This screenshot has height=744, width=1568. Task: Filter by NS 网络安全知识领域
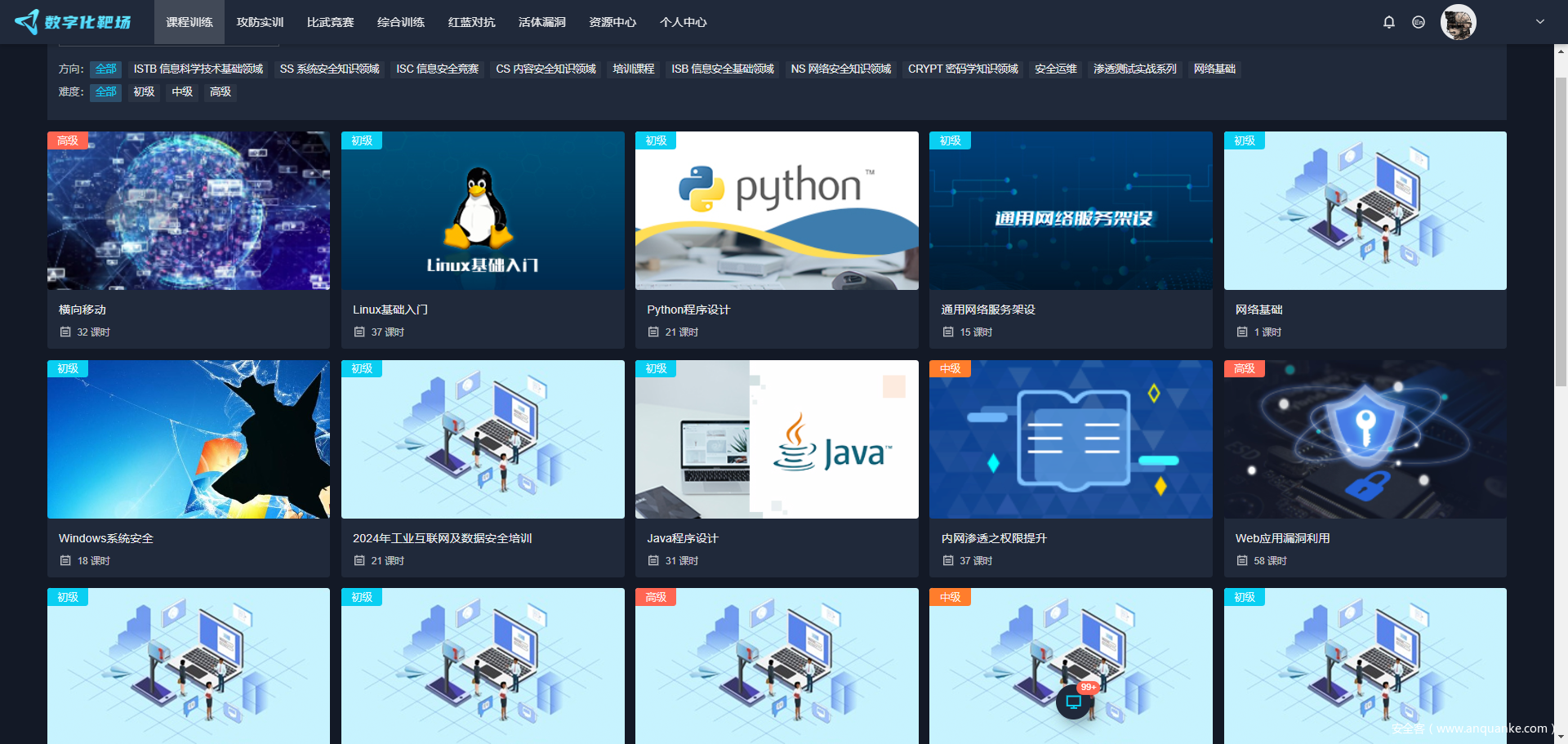click(x=841, y=69)
